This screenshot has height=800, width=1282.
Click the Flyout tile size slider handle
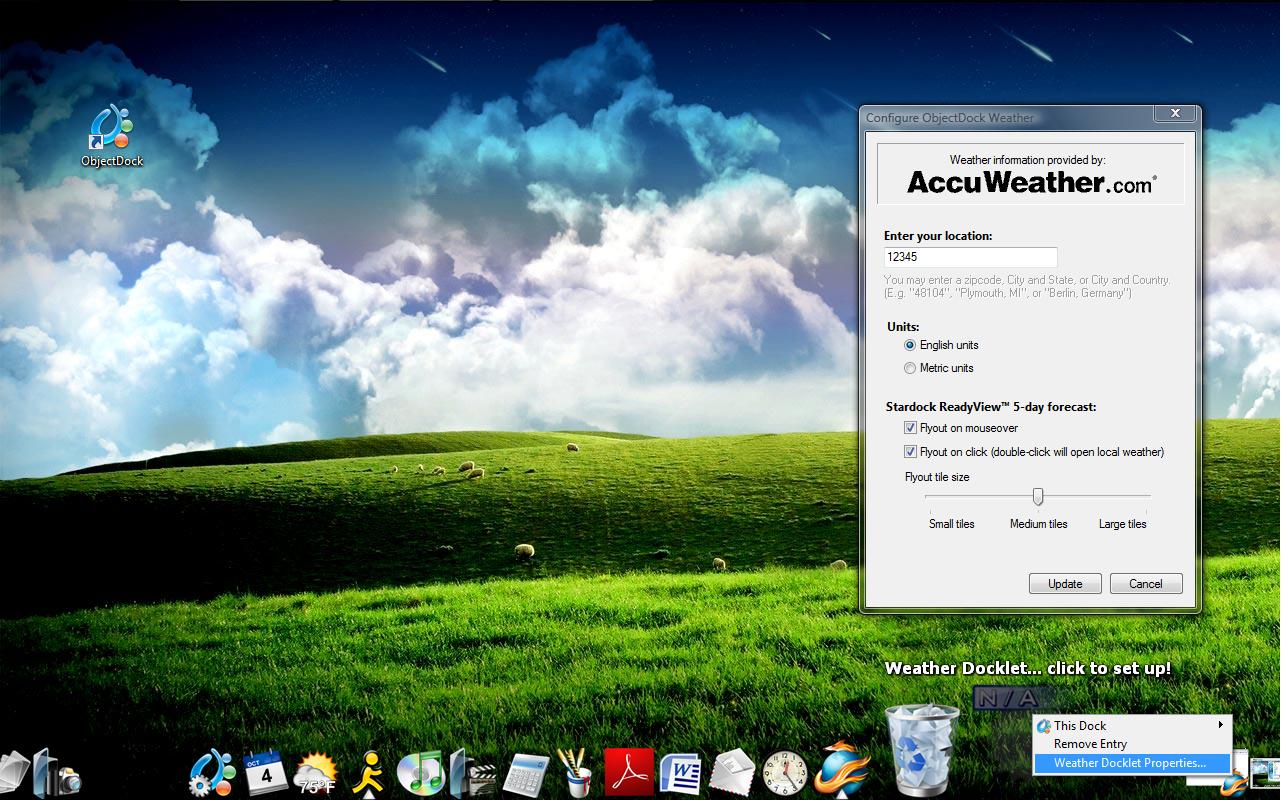pyautogui.click(x=1038, y=496)
